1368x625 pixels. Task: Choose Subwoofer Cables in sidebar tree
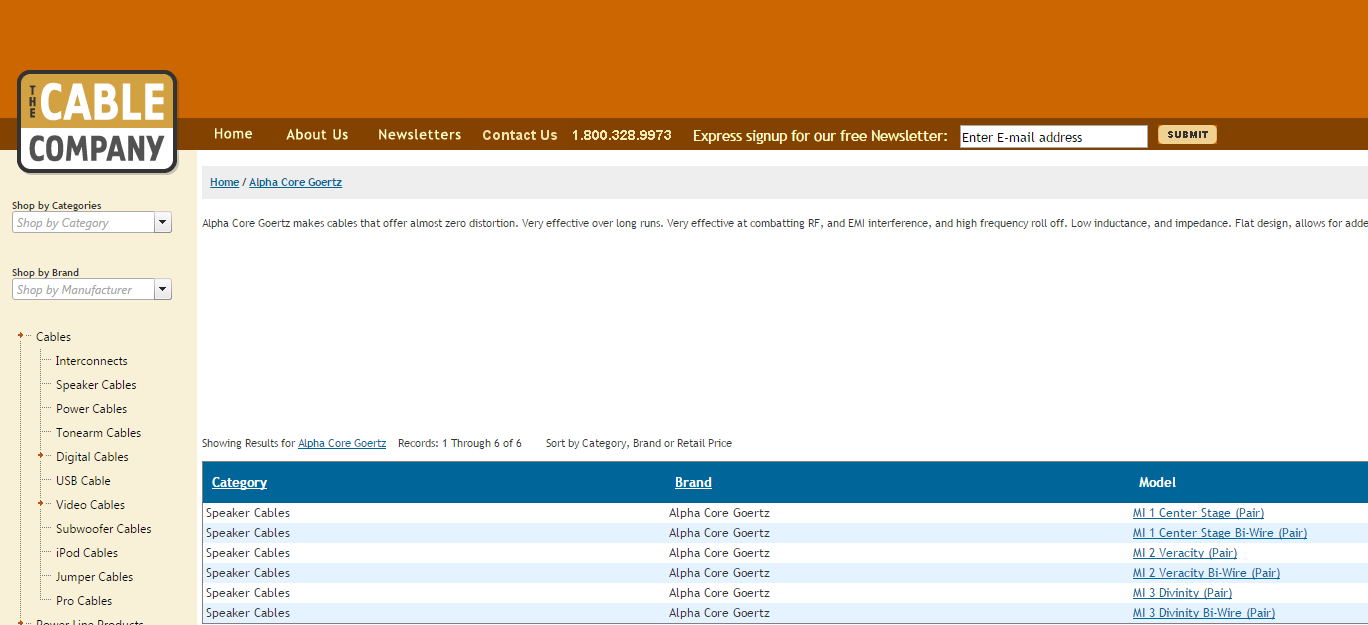(103, 529)
